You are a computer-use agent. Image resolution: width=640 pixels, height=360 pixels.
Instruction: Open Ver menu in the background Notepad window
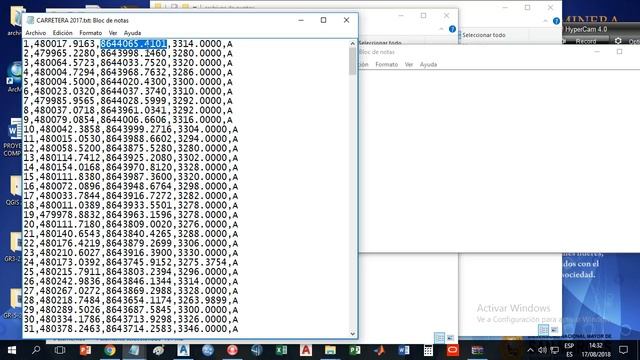point(409,64)
